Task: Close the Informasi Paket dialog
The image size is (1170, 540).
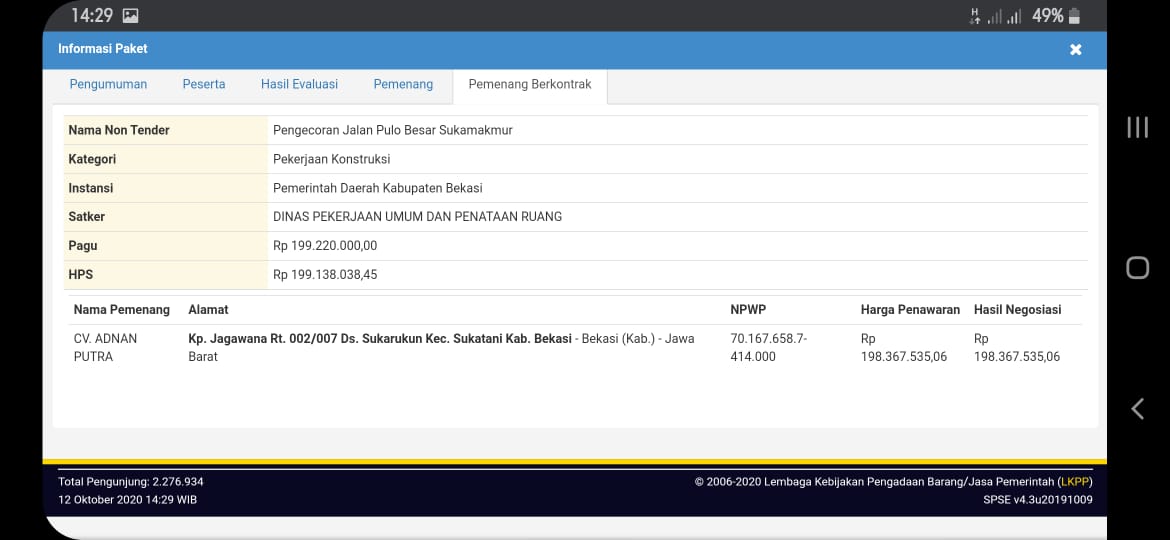Action: (x=1075, y=49)
